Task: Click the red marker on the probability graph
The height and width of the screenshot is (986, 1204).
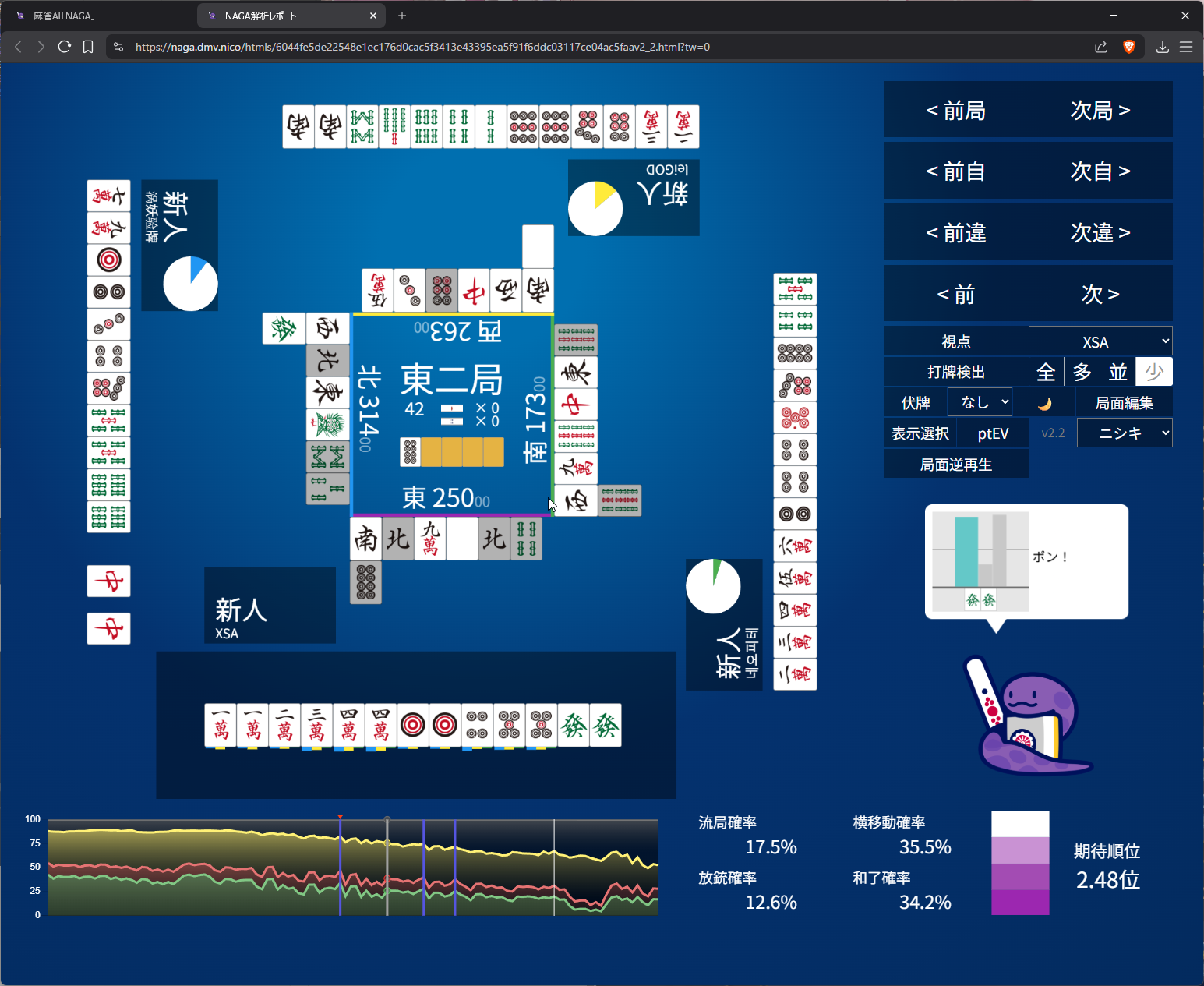Action: tap(341, 817)
